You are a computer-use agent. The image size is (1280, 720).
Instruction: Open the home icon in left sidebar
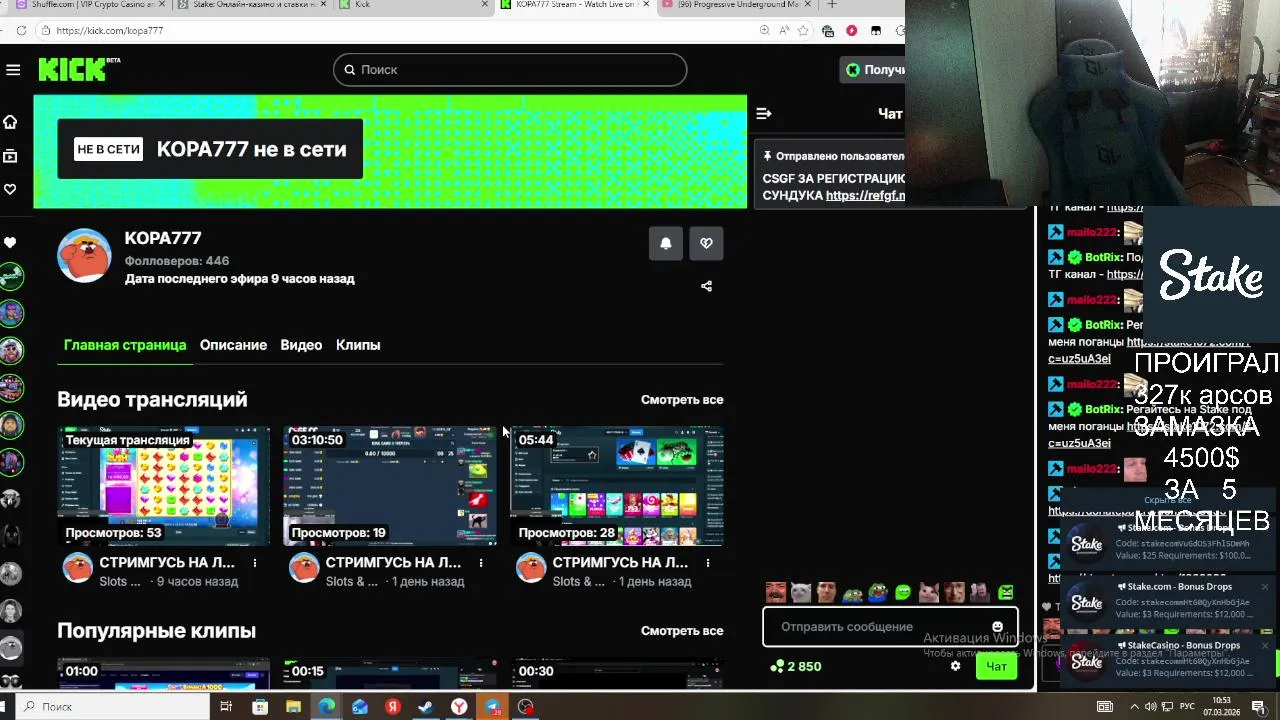pos(10,122)
